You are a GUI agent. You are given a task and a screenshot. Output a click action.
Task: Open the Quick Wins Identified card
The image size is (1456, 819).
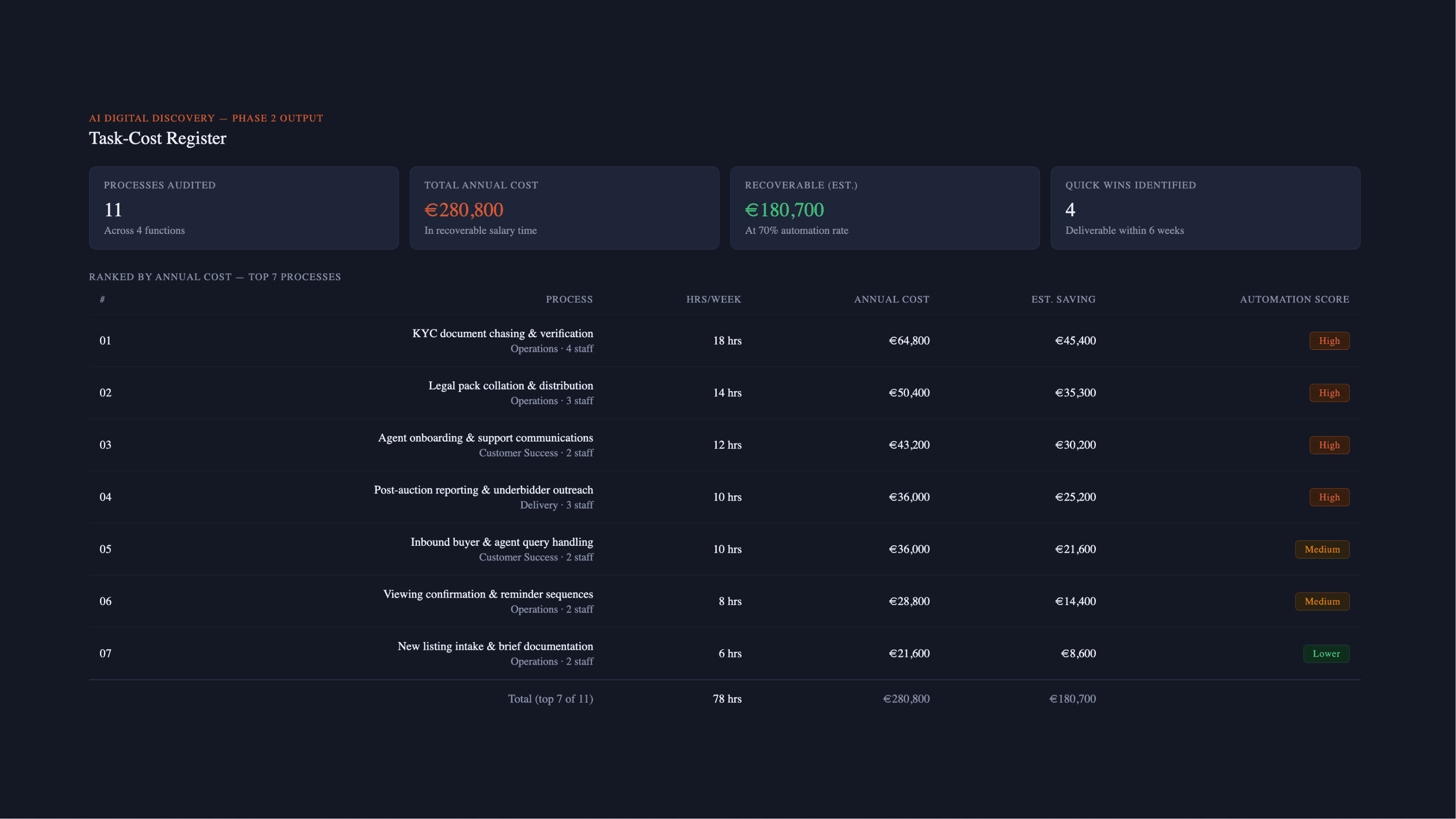click(1205, 208)
